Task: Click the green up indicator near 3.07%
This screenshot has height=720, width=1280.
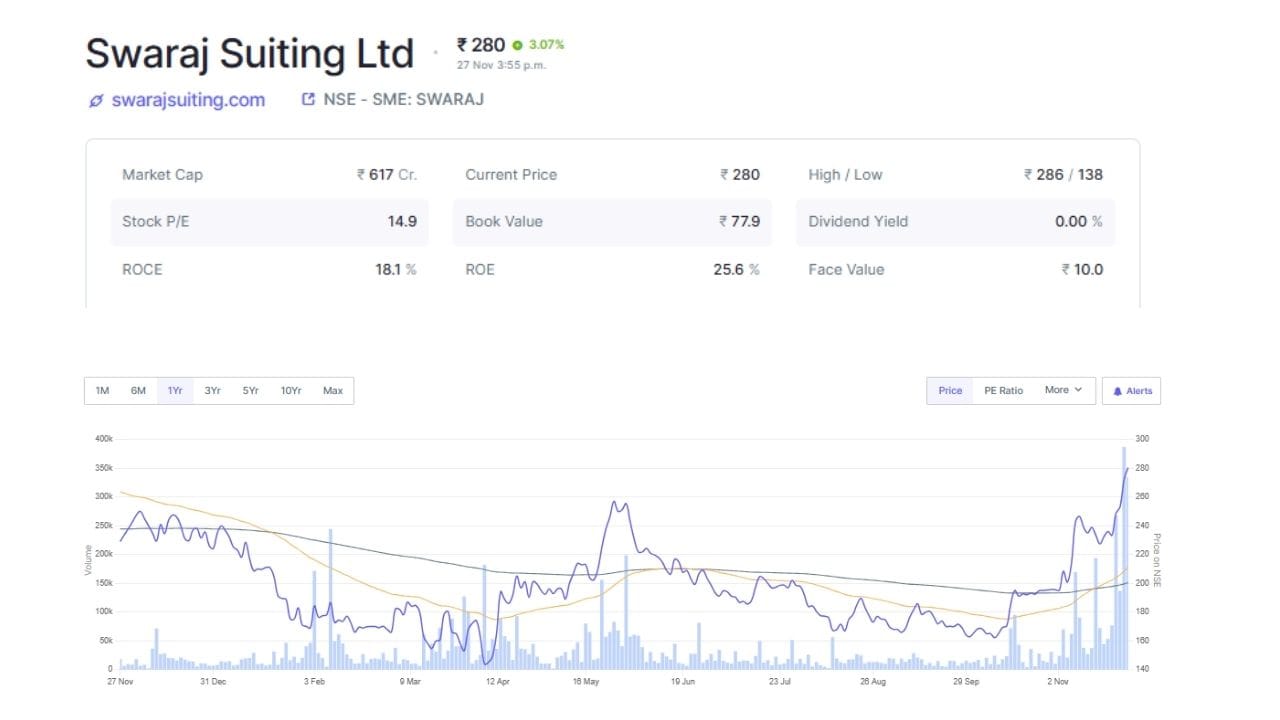Action: (x=517, y=45)
